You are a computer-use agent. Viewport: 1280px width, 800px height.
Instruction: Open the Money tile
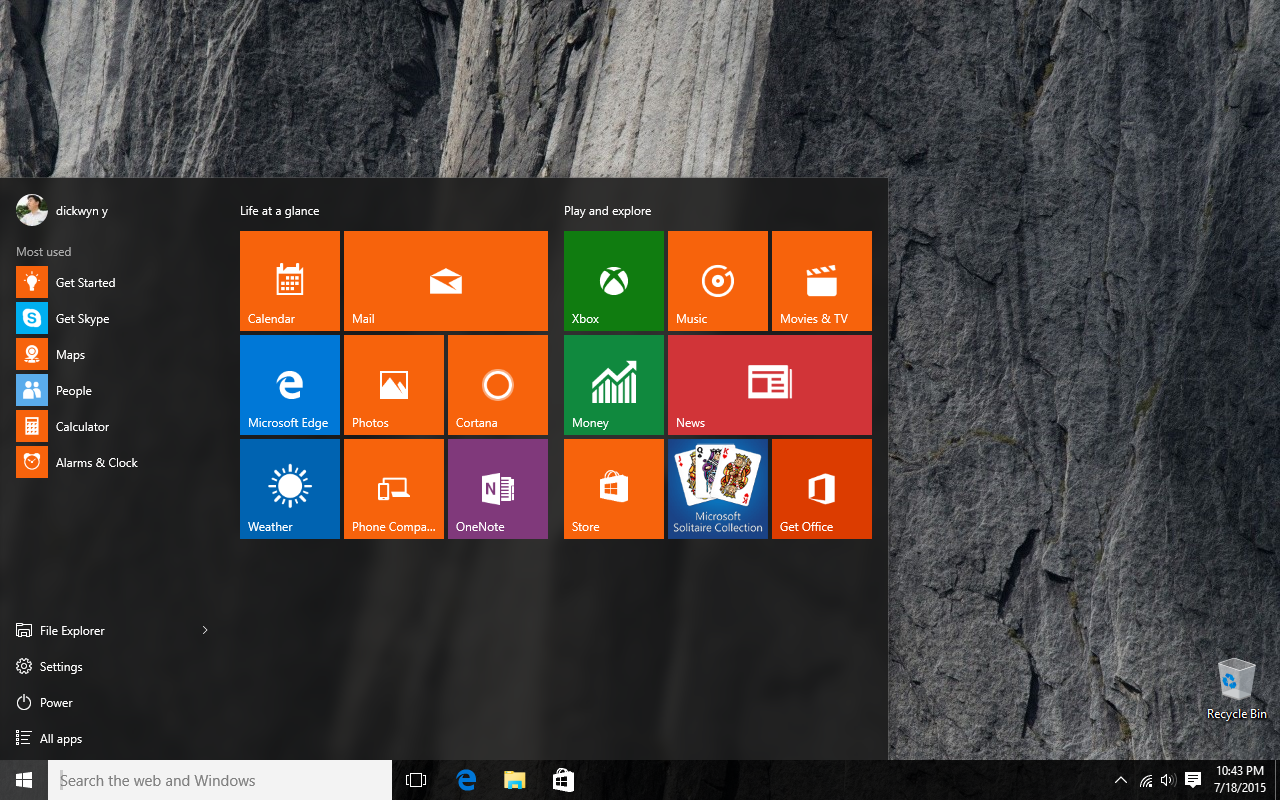614,385
